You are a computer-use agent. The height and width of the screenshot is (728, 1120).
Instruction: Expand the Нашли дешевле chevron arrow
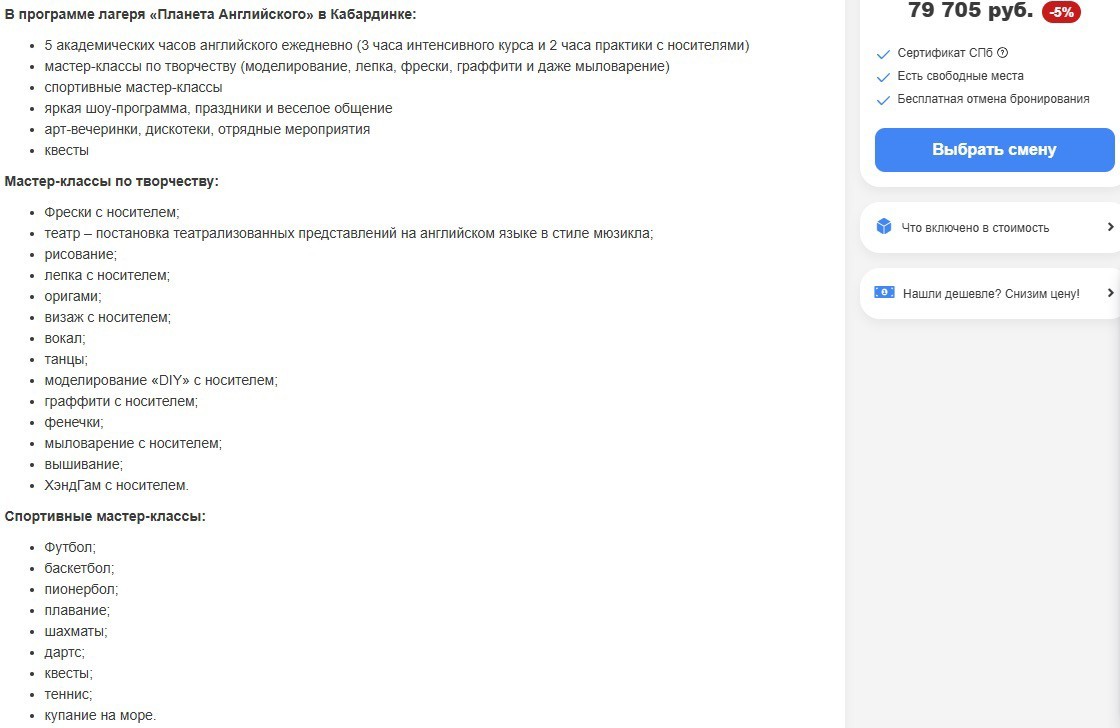tap(1110, 293)
